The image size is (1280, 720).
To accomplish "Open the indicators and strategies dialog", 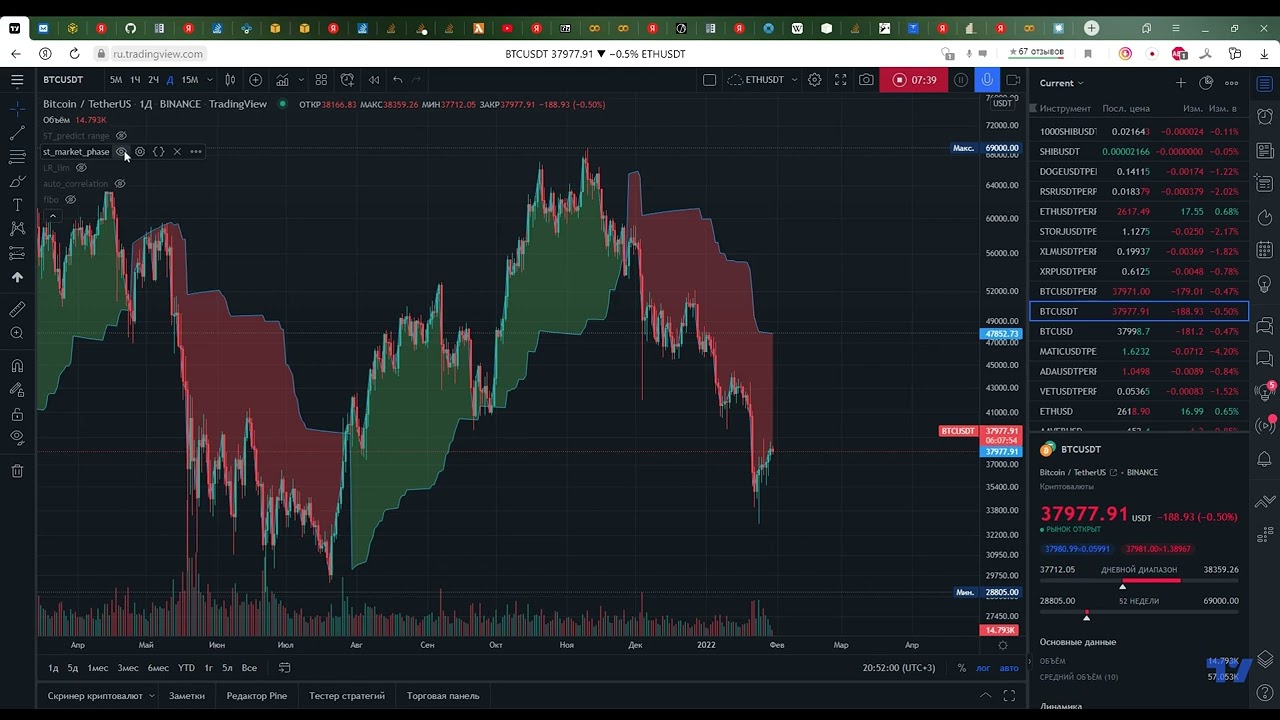I will click(x=283, y=80).
